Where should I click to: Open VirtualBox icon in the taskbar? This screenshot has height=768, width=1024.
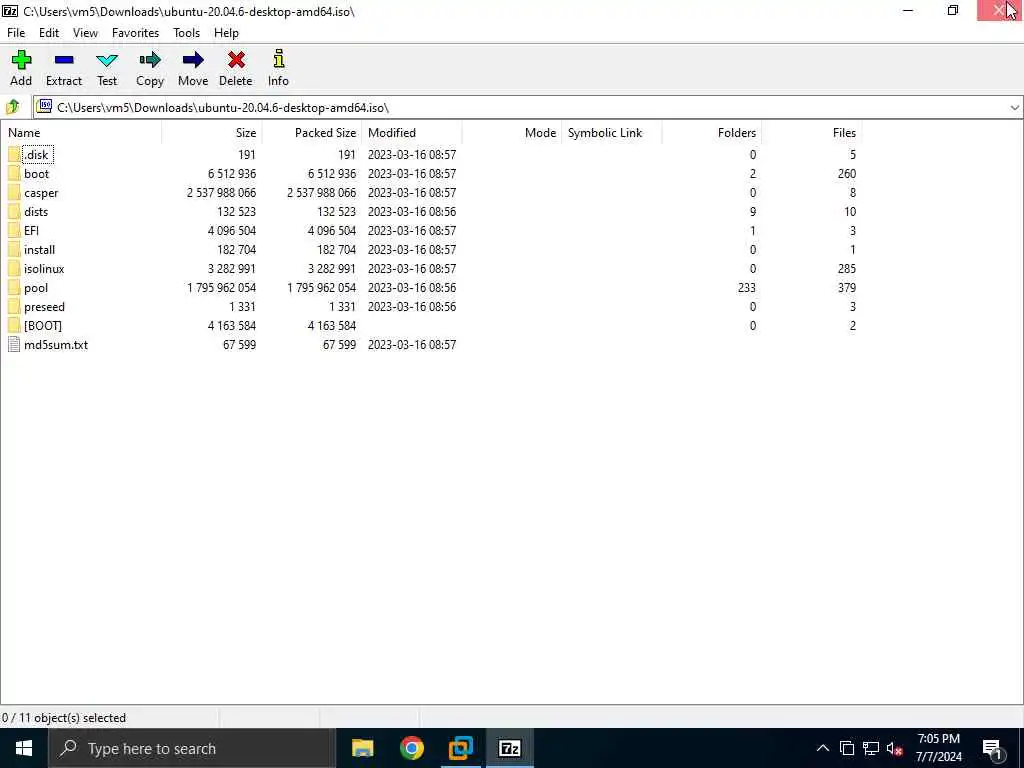(460, 748)
